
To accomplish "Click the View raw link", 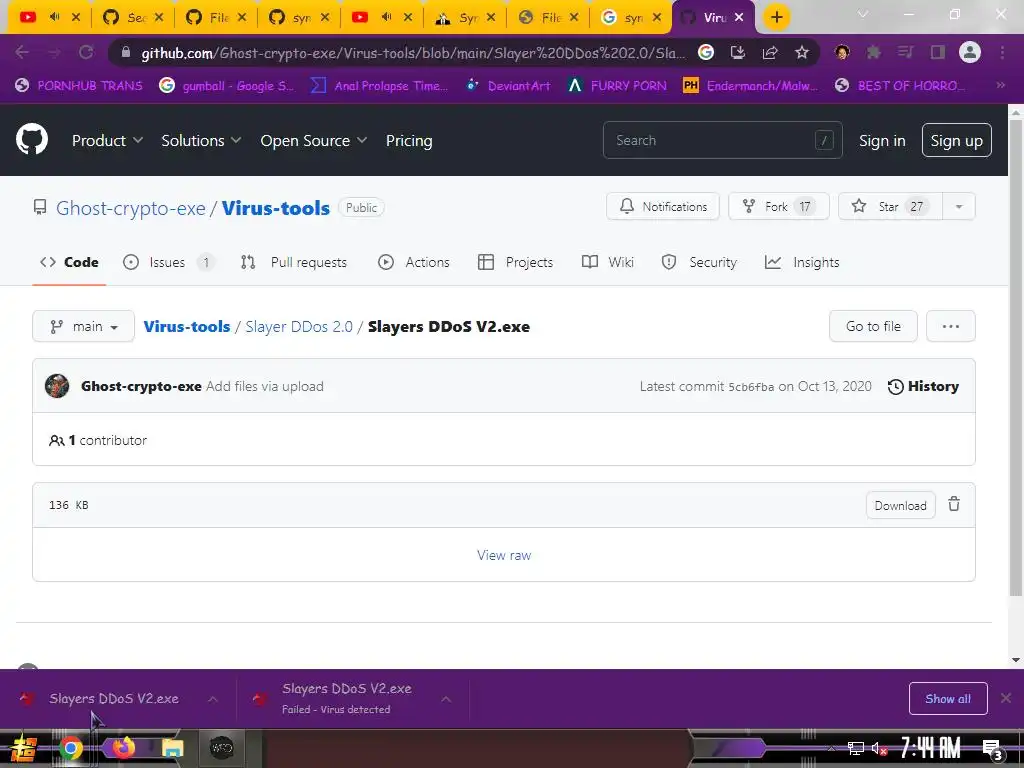I will point(504,555).
